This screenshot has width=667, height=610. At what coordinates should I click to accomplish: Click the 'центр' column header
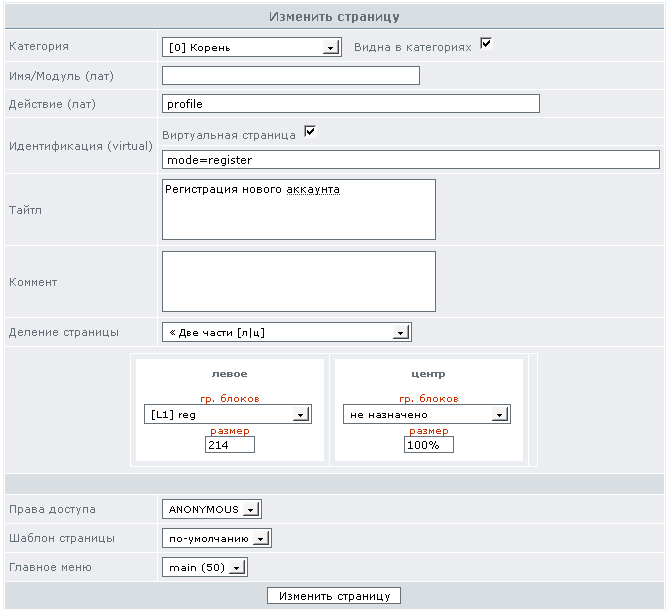pyautogui.click(x=428, y=374)
